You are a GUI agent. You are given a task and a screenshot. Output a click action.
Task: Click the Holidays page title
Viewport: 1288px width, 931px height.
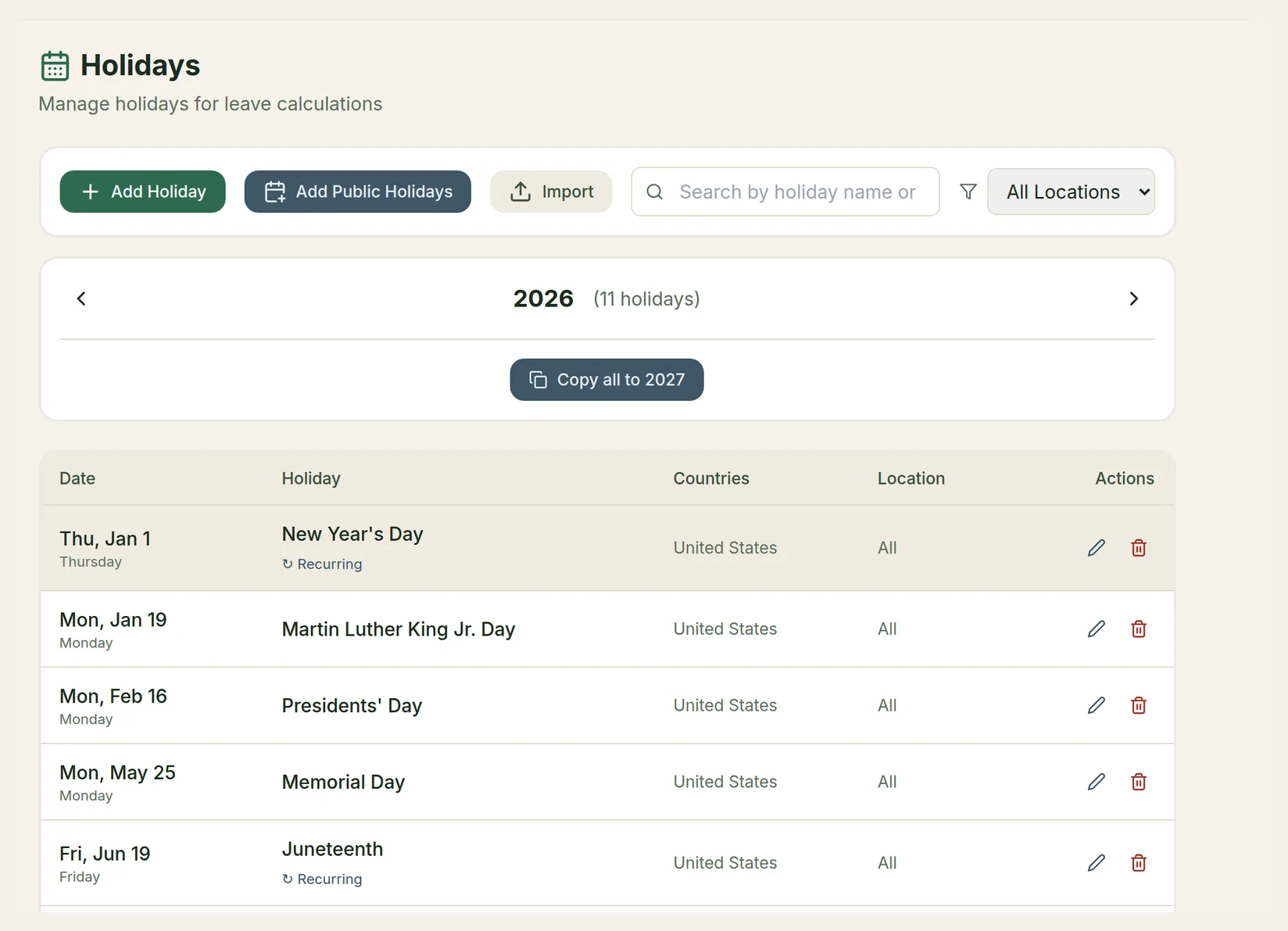(x=140, y=66)
